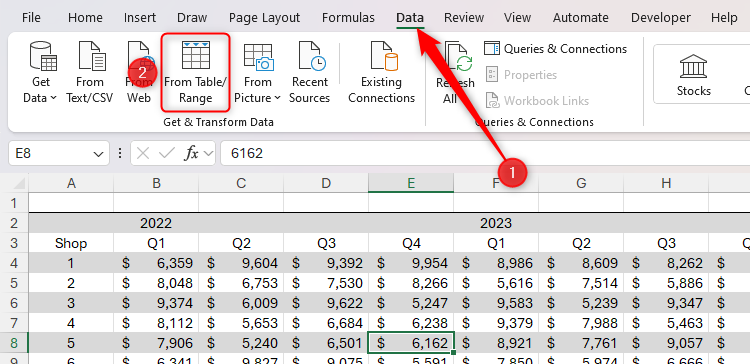Screen dimensions: 750x364
Task: Click cell with value 9,057
Action: (x=666, y=343)
